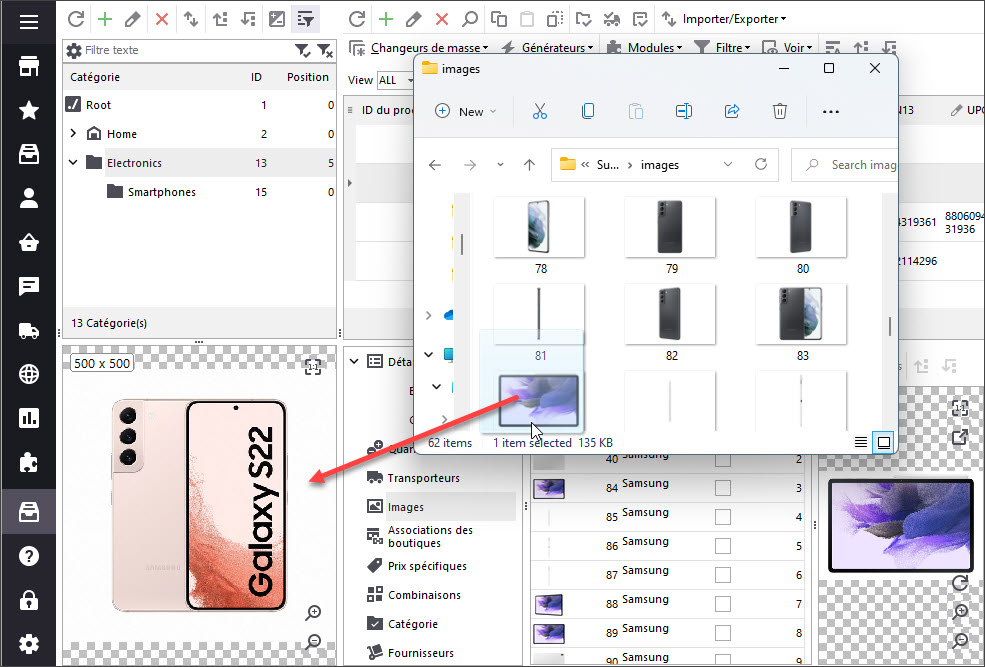Open the Générateurs dropdown
Image resolution: width=985 pixels, height=667 pixels.
point(547,48)
